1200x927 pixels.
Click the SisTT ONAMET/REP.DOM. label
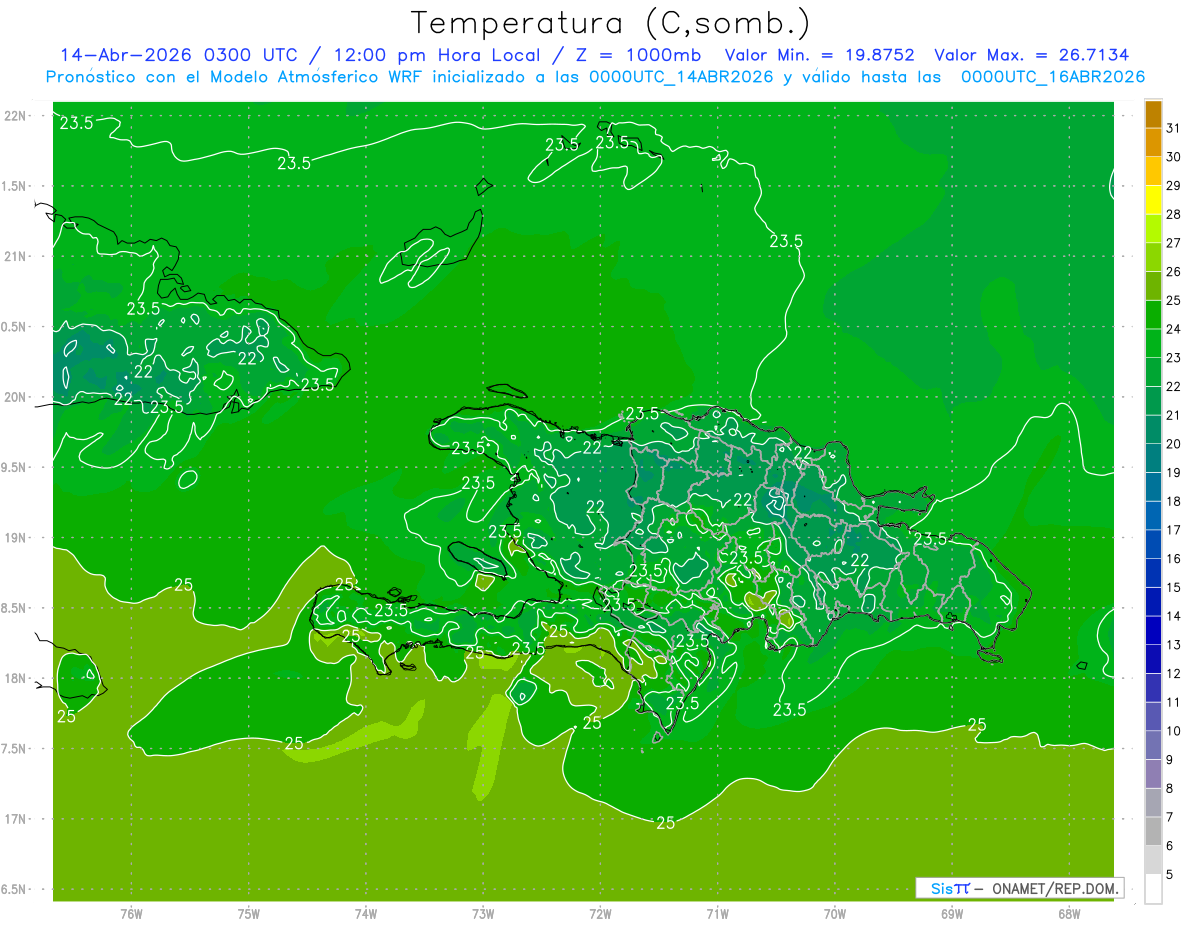point(1020,888)
